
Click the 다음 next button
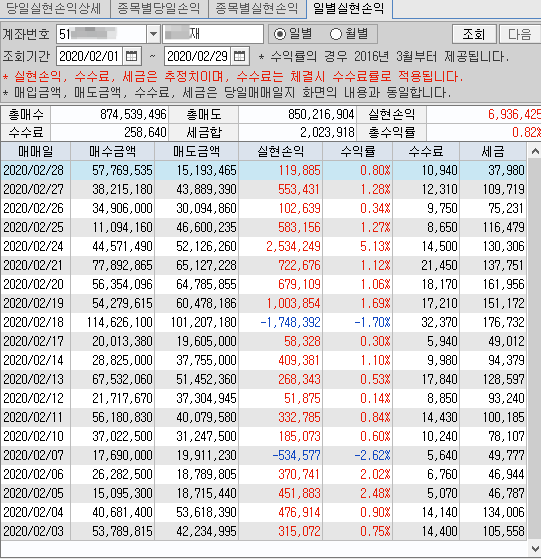(x=519, y=34)
